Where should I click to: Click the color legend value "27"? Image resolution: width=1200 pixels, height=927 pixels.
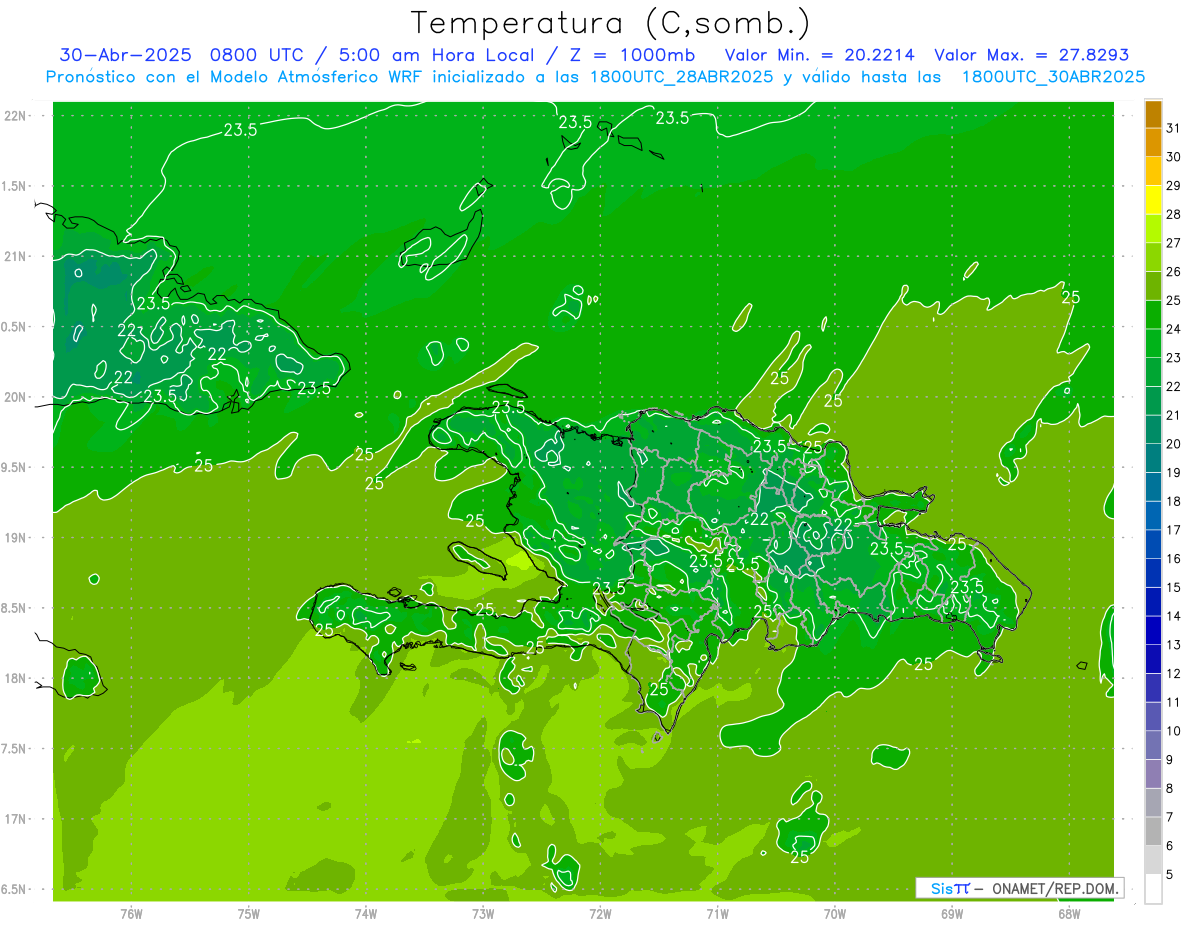[x=1174, y=243]
